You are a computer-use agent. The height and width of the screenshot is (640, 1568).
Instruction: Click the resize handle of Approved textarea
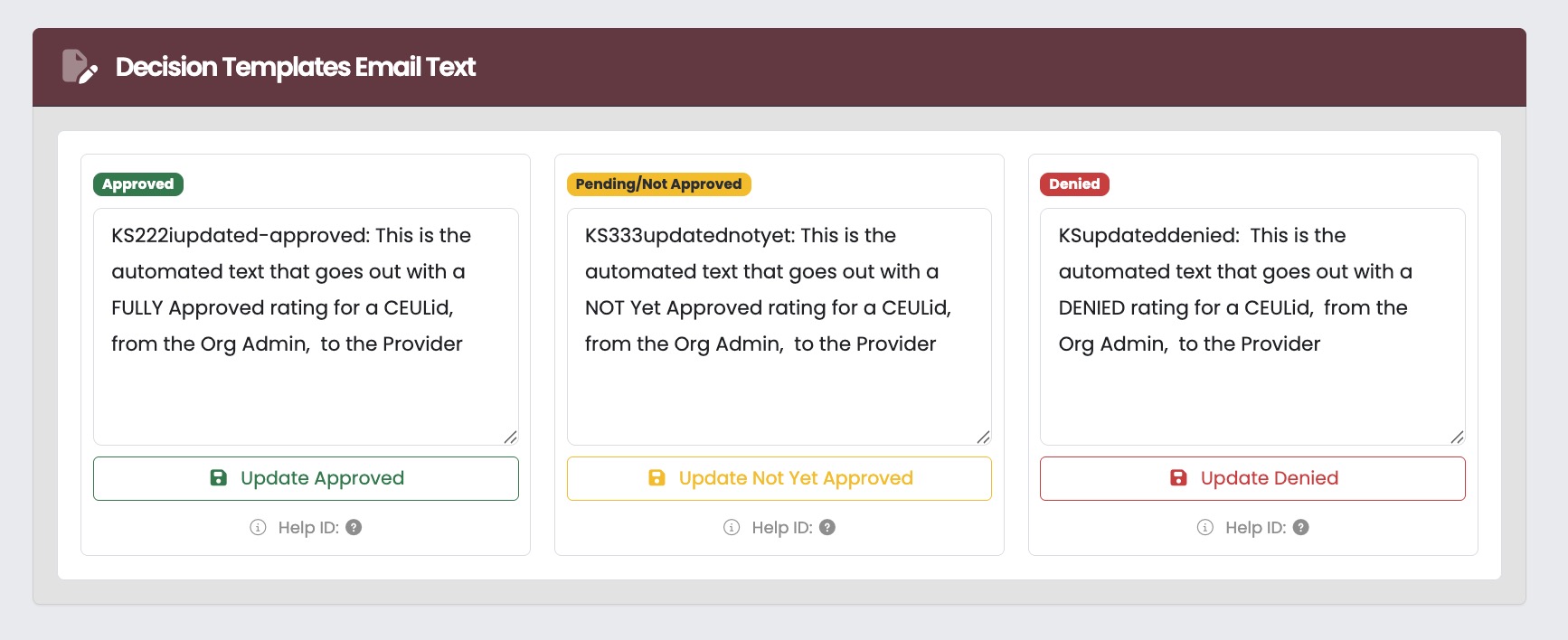click(x=511, y=438)
